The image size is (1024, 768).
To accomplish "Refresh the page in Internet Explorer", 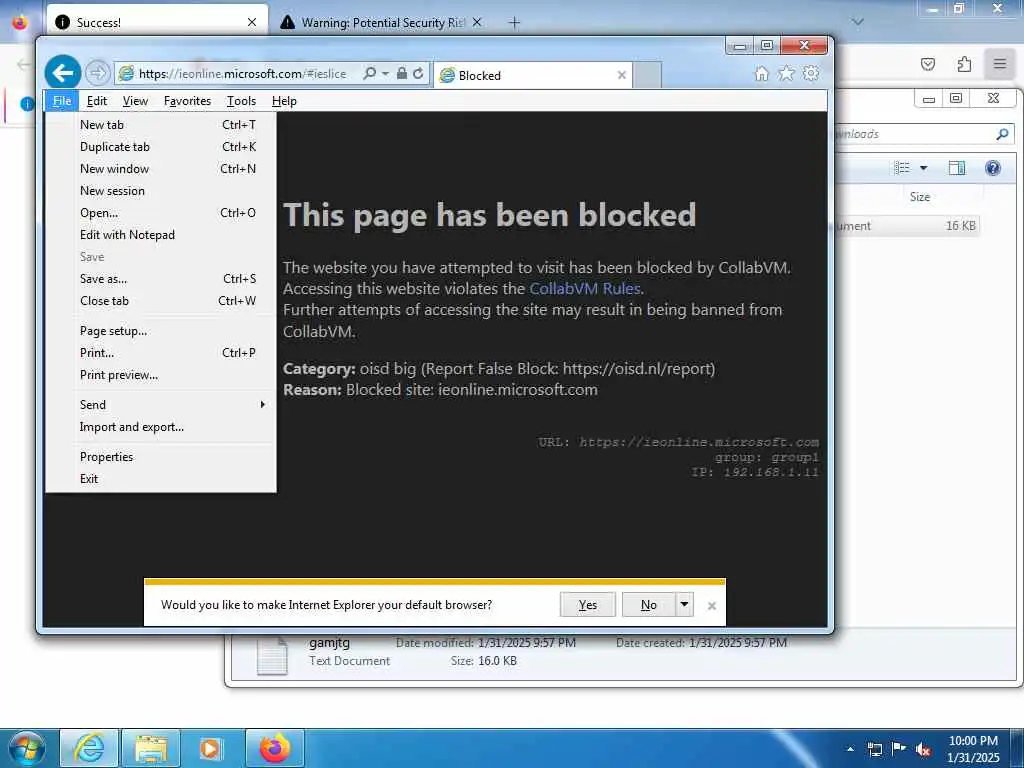I will 418,73.
